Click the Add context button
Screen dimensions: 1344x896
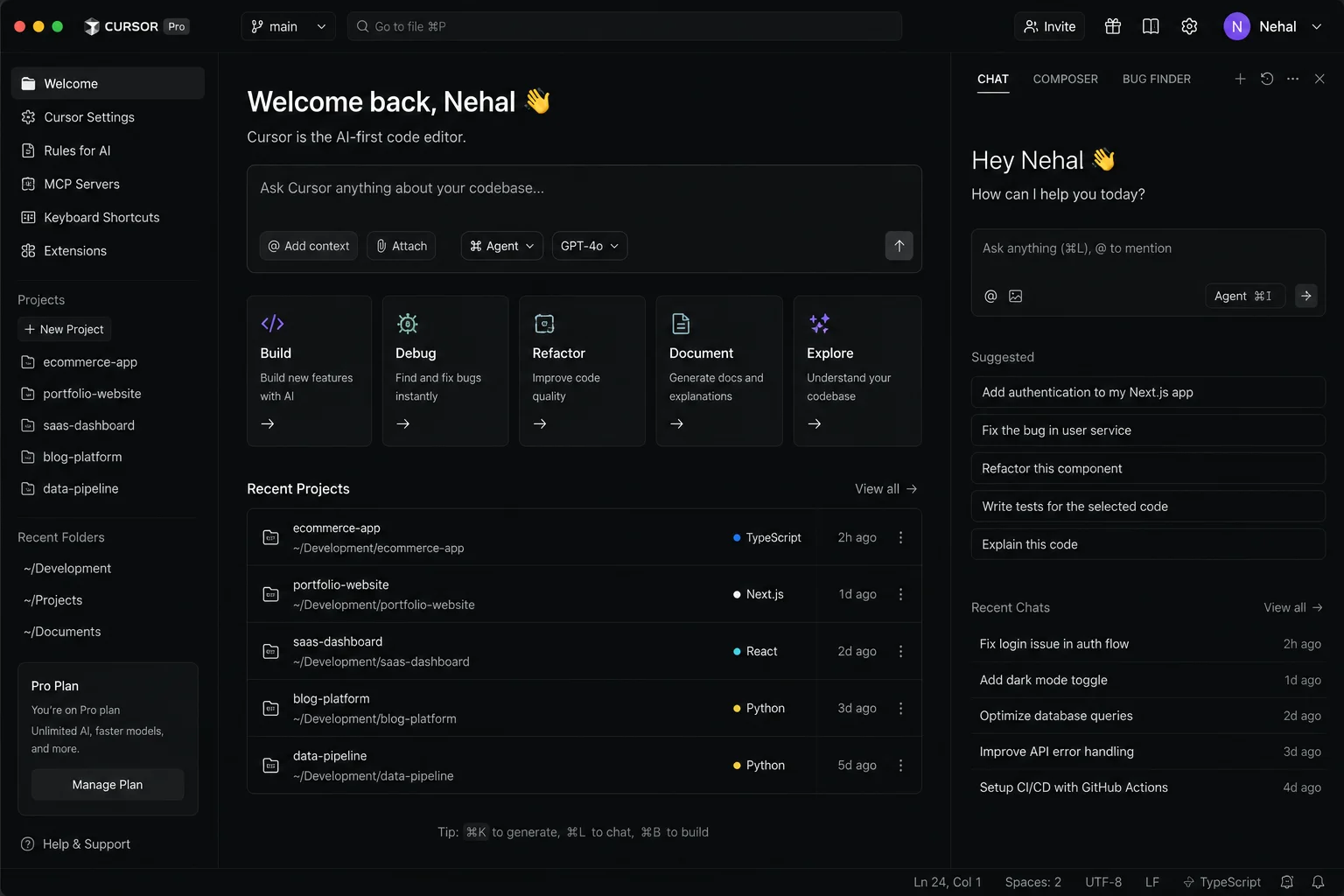point(308,246)
